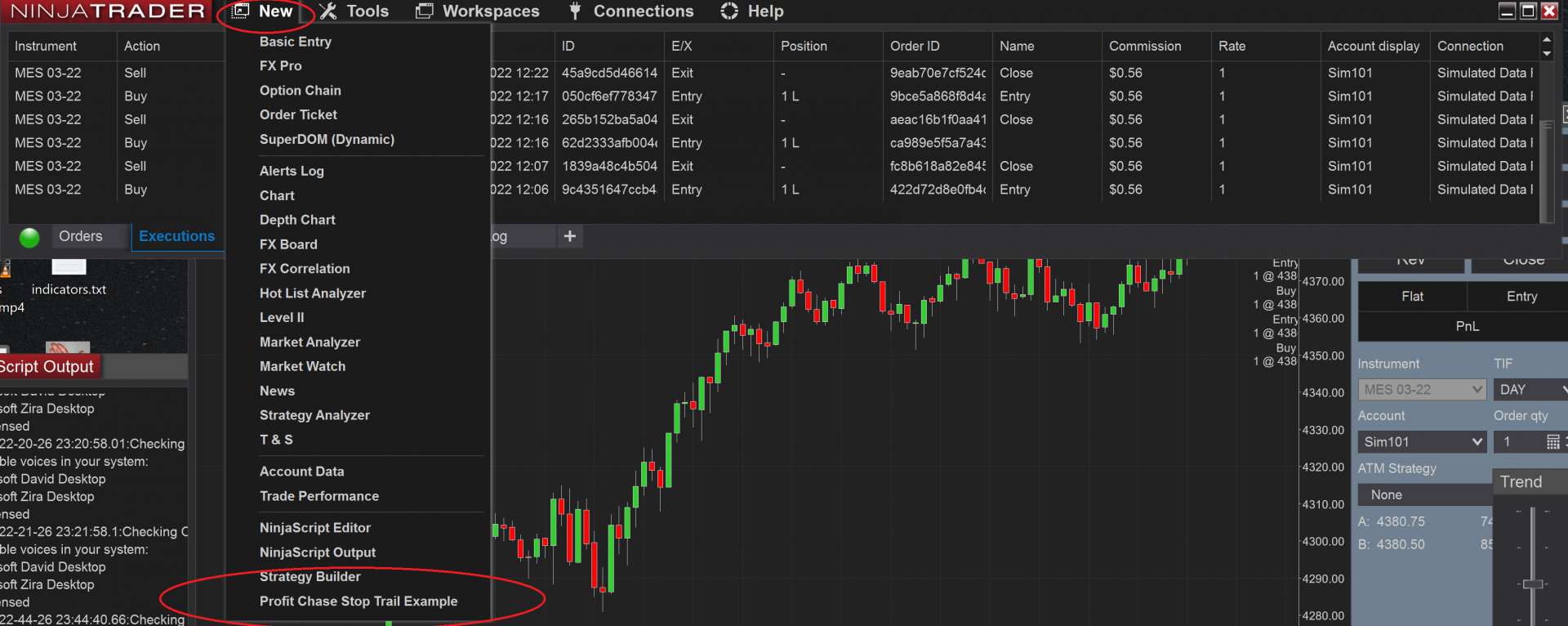Create a new Chart from the menu

point(277,195)
